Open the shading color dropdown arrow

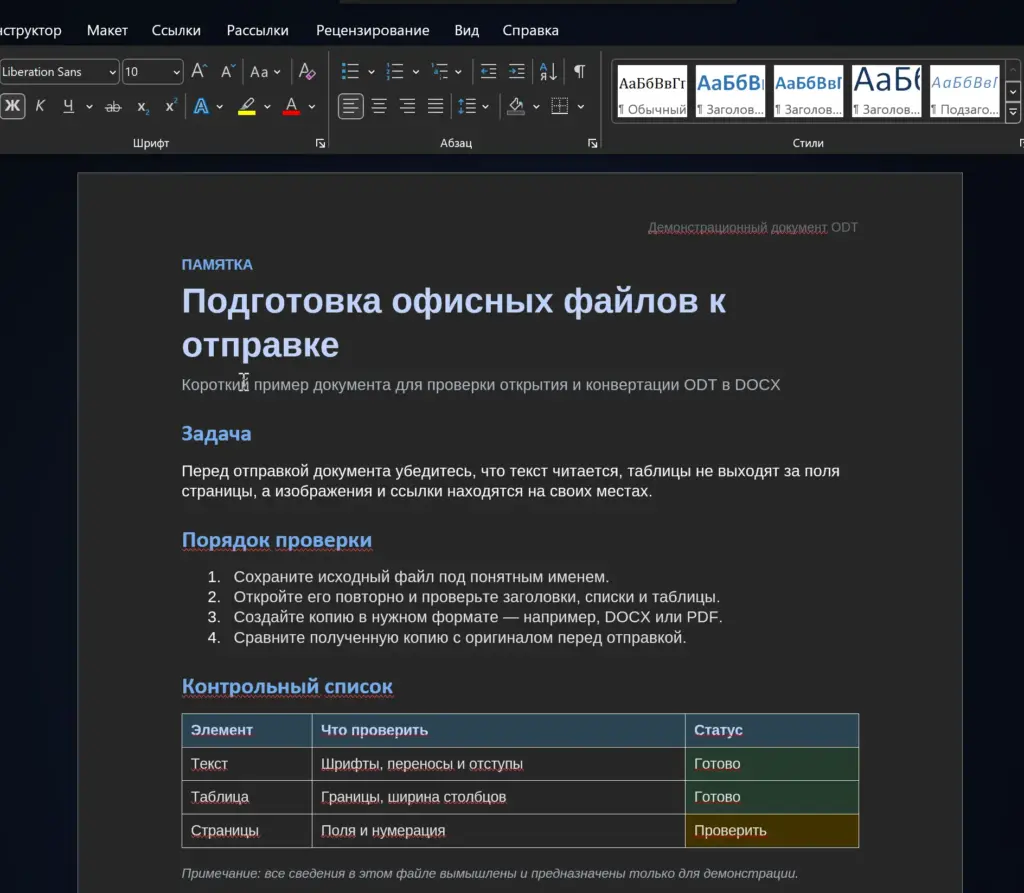pyautogui.click(x=536, y=106)
